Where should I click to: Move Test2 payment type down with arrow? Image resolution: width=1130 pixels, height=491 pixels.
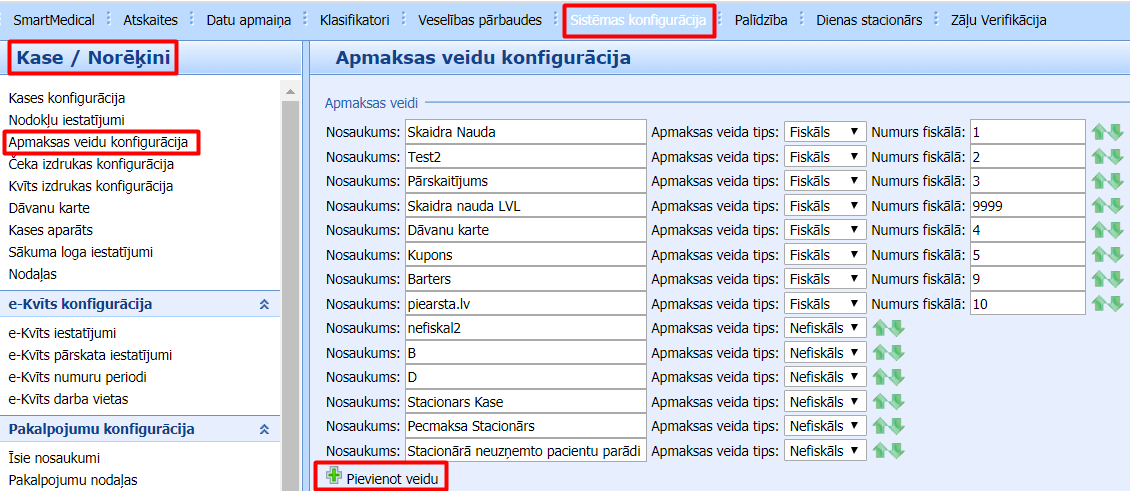point(1116,157)
